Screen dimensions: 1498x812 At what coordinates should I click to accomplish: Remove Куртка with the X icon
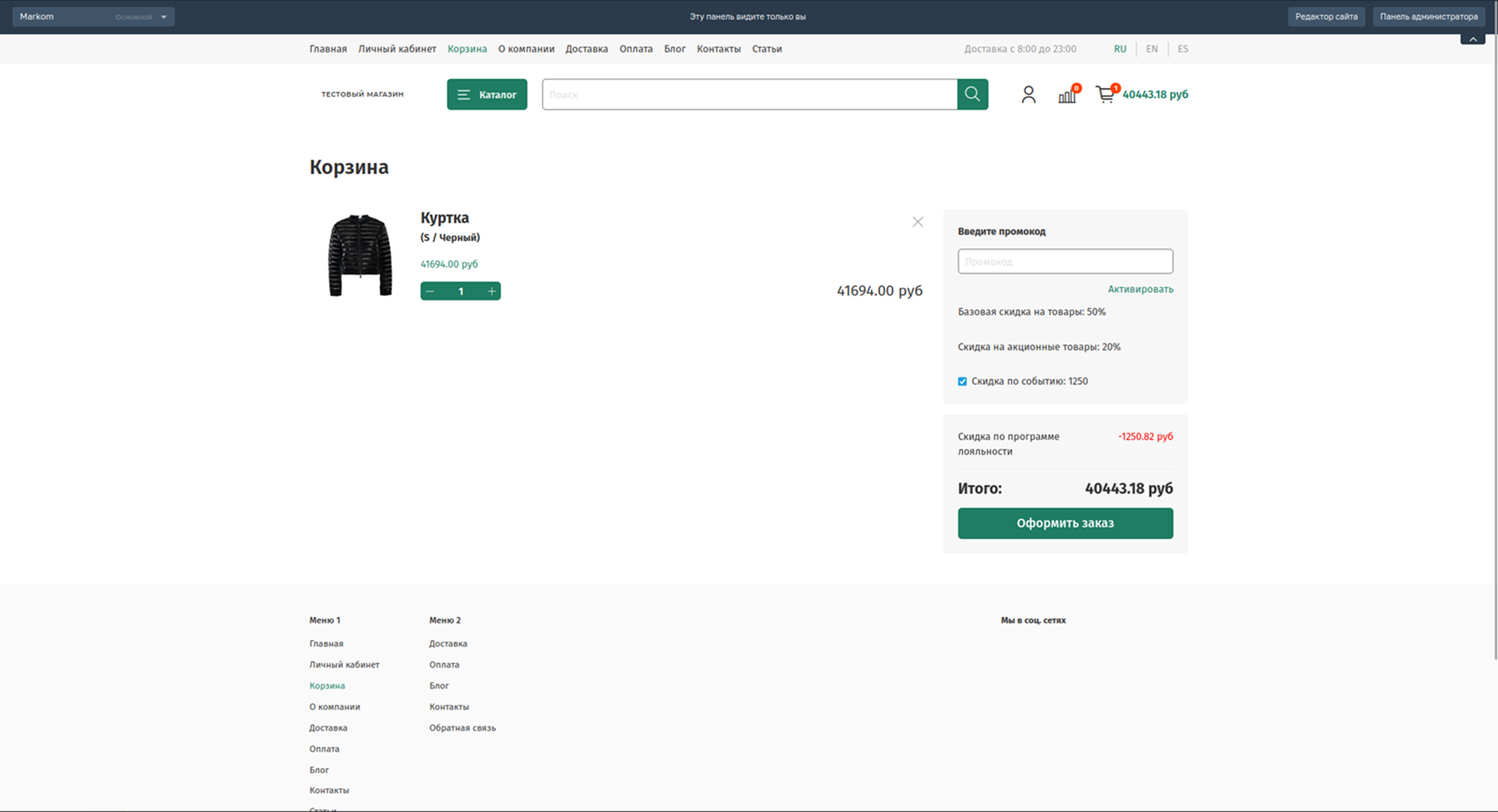[918, 222]
